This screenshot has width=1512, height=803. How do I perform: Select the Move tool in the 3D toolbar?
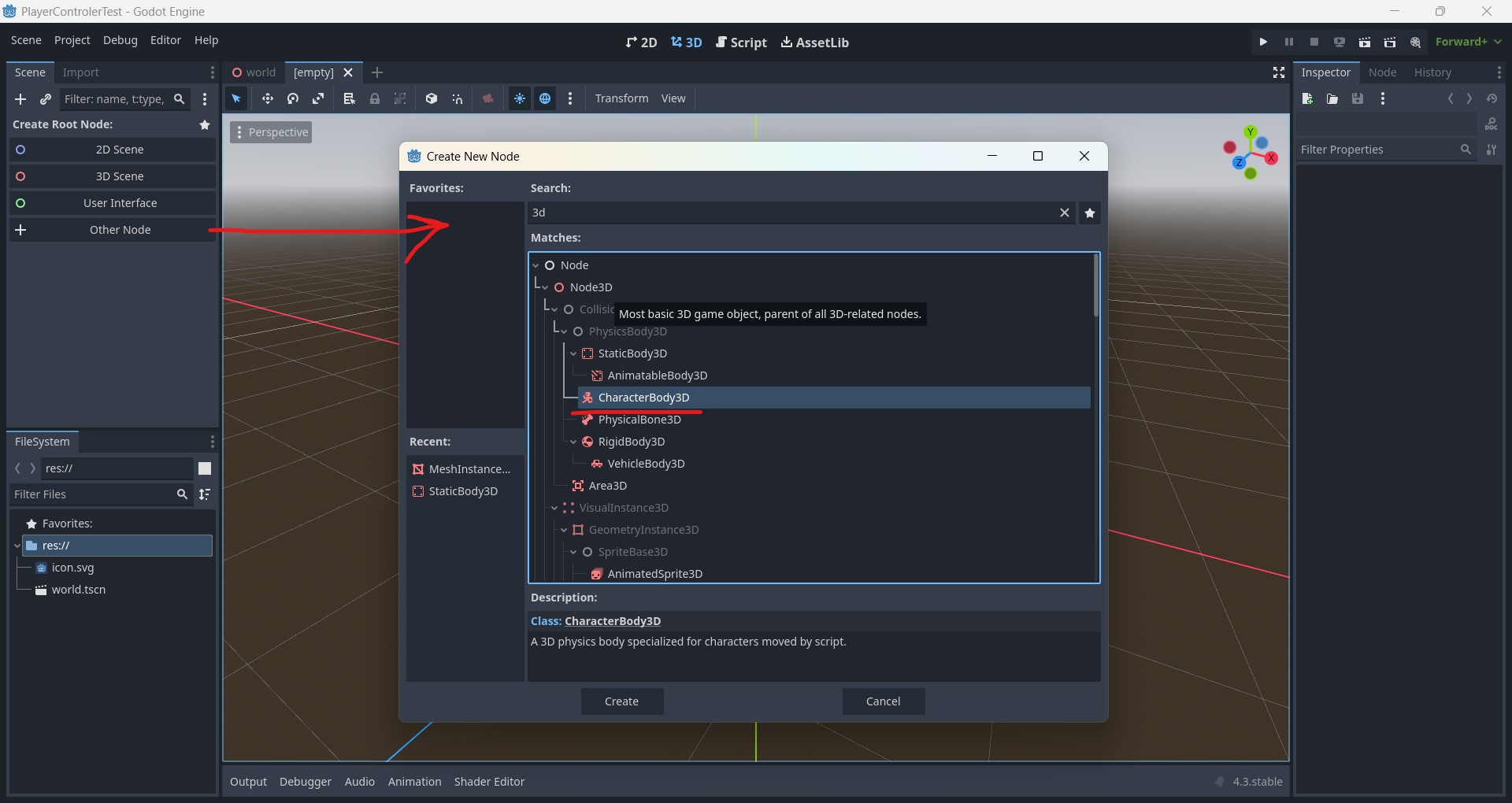(x=268, y=98)
